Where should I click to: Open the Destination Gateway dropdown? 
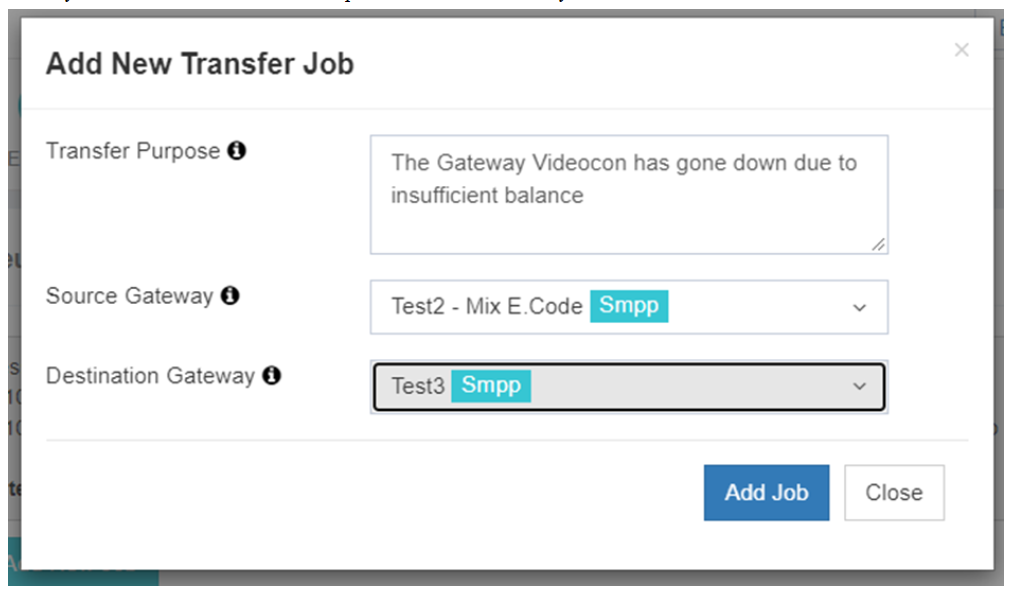click(x=628, y=387)
